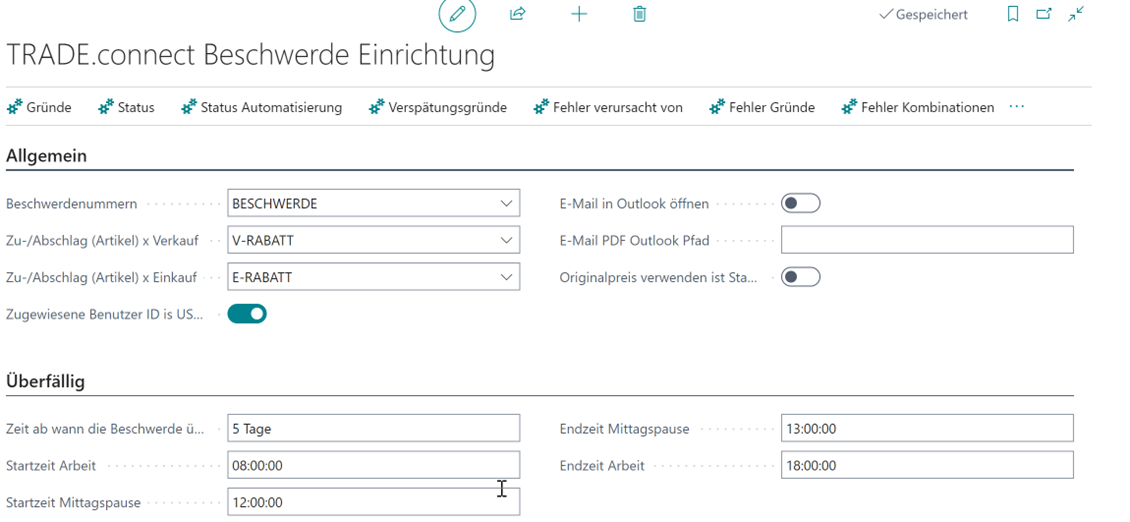The width and height of the screenshot is (1130, 522).
Task: Click the trash delete icon
Action: 639,14
